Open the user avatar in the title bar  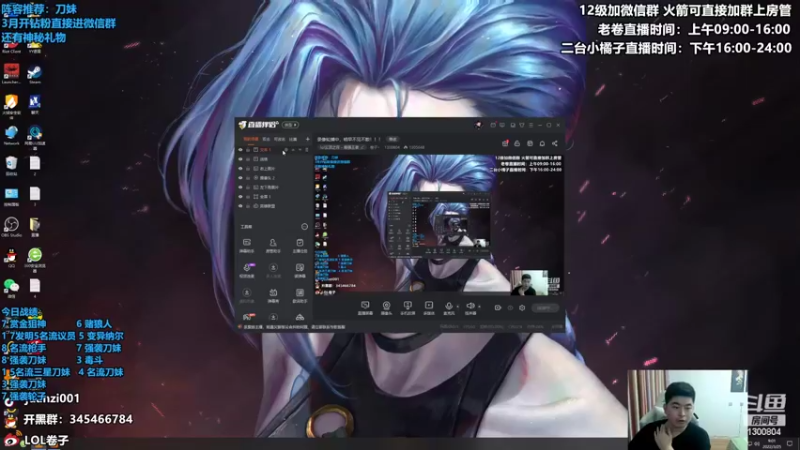coord(478,125)
